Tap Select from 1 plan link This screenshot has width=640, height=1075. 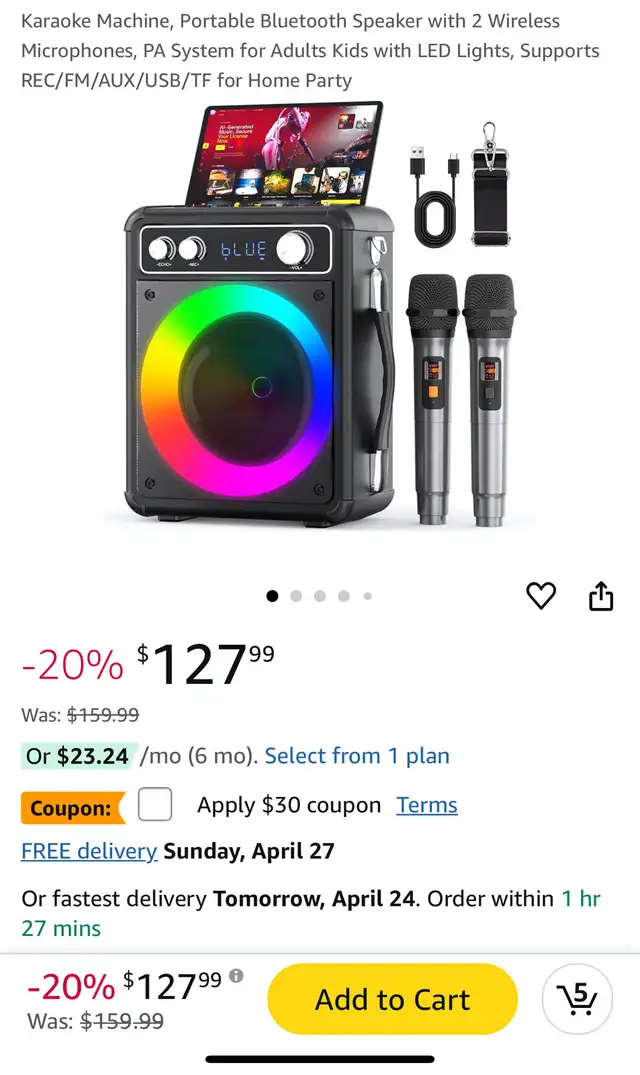pyautogui.click(x=357, y=756)
